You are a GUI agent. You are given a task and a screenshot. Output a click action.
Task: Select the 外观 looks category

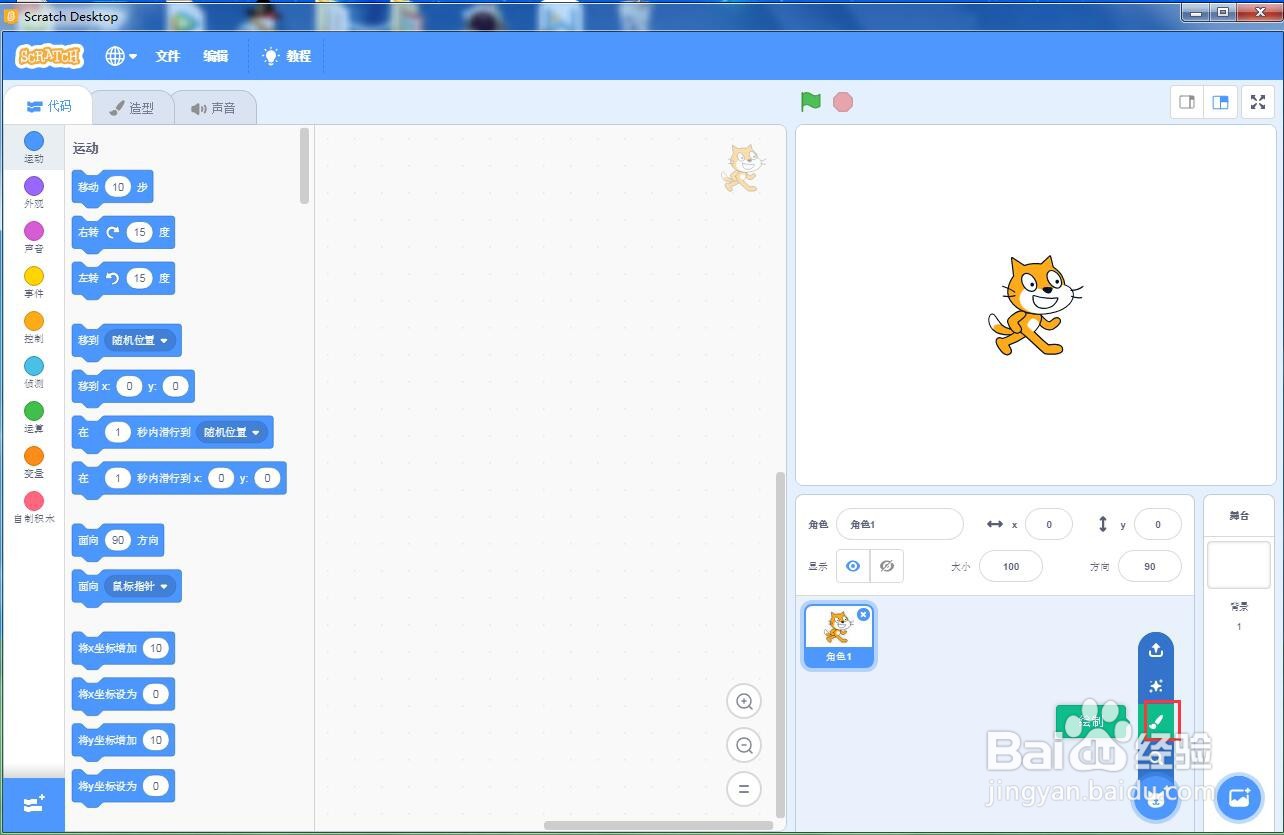click(x=34, y=192)
